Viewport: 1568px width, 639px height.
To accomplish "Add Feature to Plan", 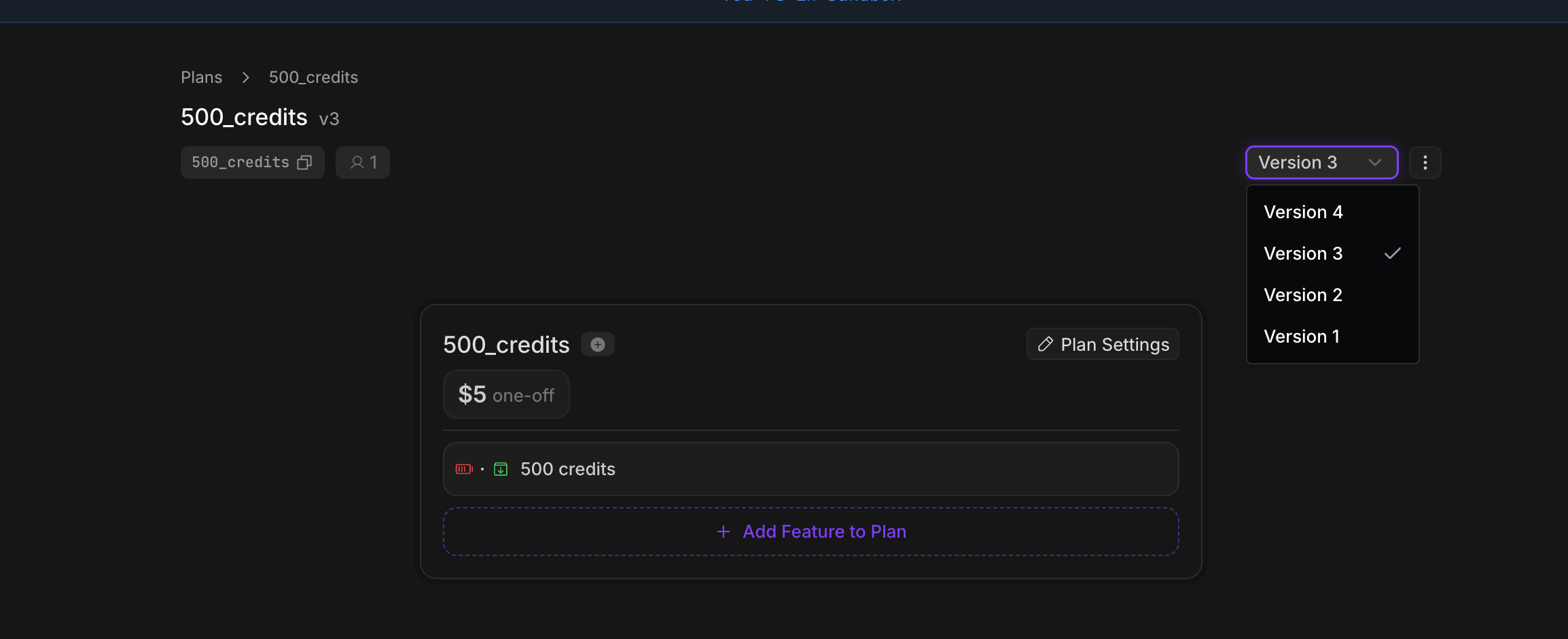I will (811, 532).
